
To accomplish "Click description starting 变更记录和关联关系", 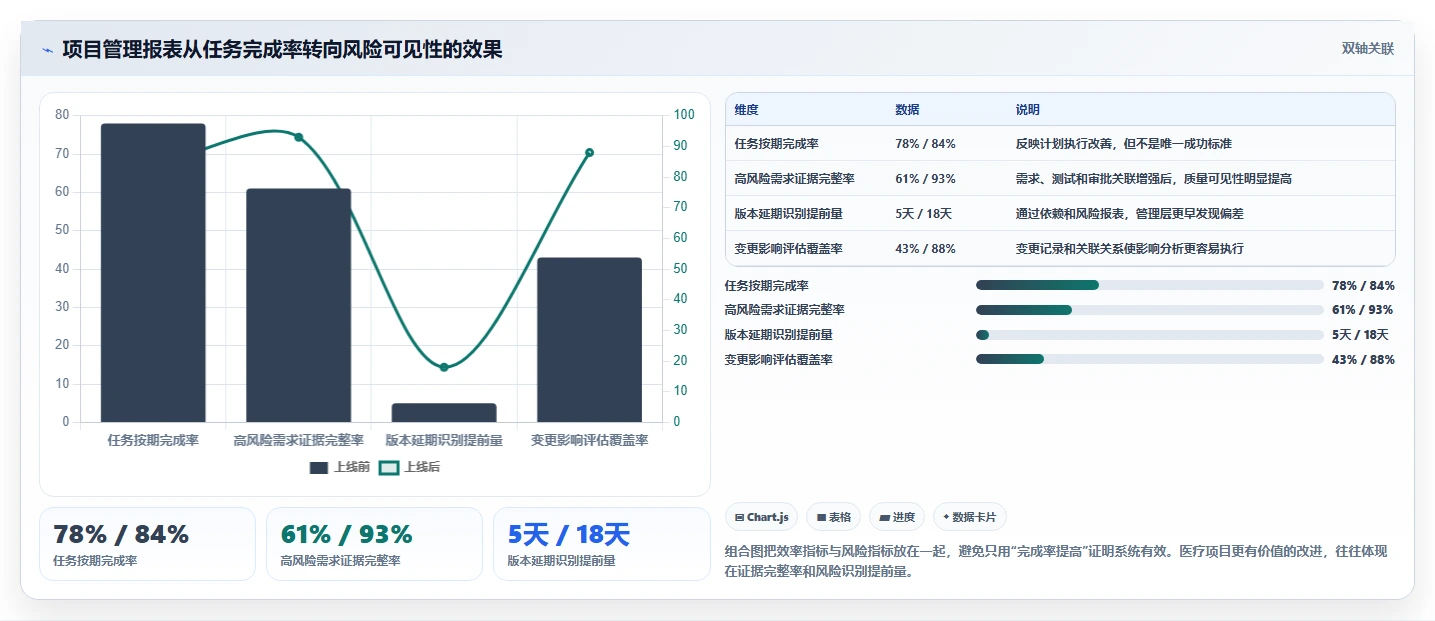I will 1130,249.
